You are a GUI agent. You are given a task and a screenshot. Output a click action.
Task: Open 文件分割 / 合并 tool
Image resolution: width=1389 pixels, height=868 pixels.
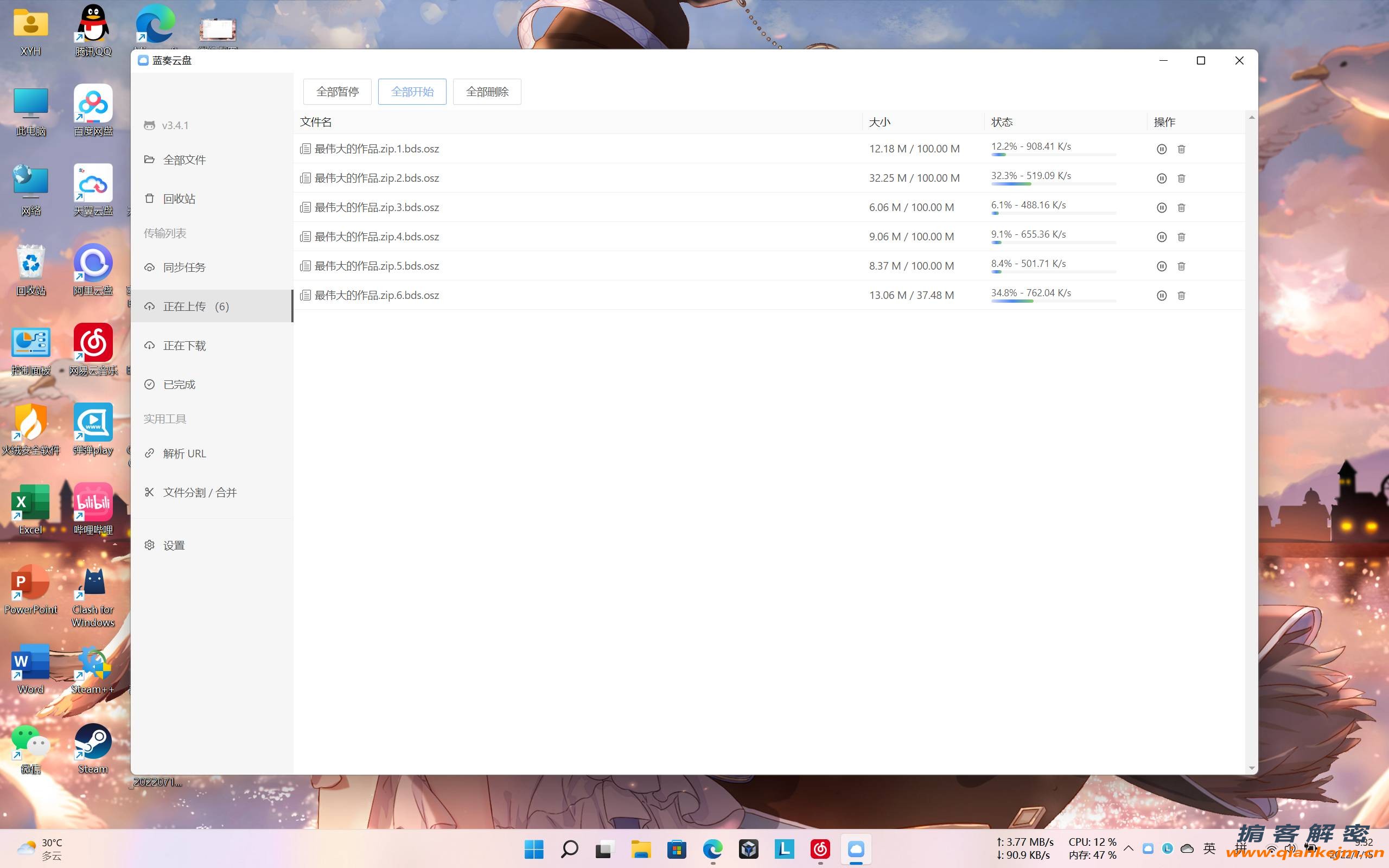point(211,493)
